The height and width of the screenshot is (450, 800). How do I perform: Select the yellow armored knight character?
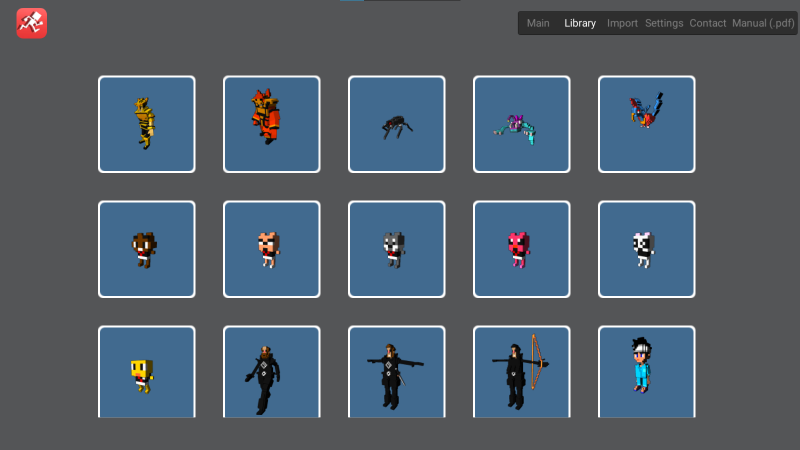(x=146, y=124)
